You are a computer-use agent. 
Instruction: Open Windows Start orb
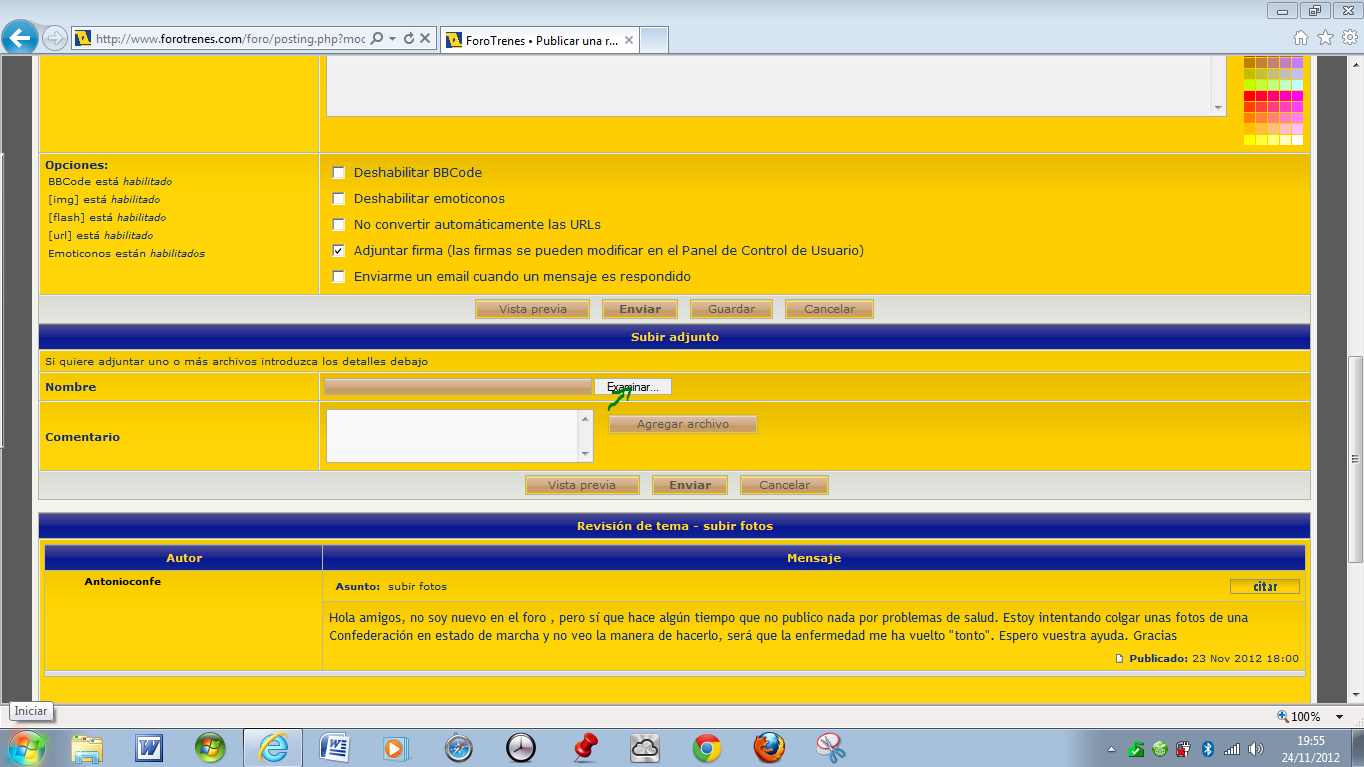pos(26,747)
